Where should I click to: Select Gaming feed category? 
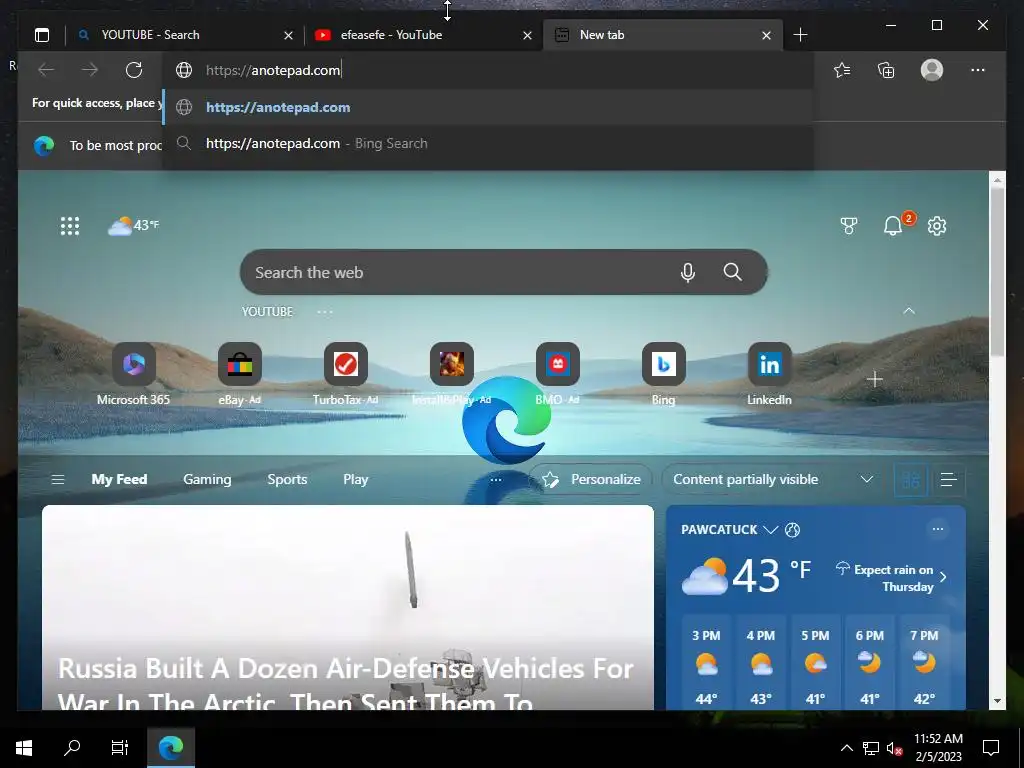pos(207,479)
